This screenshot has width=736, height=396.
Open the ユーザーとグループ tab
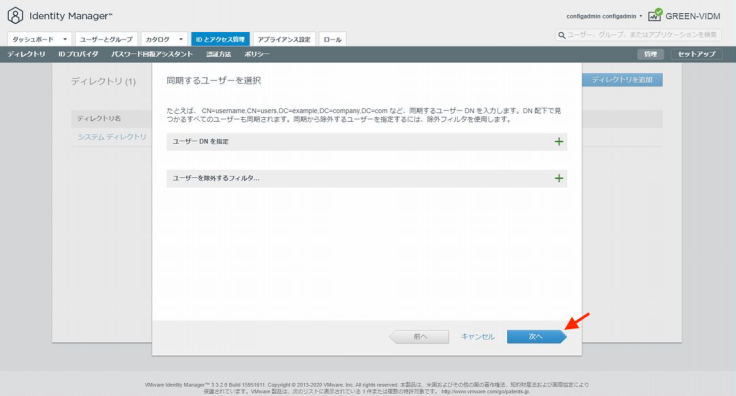(106, 39)
